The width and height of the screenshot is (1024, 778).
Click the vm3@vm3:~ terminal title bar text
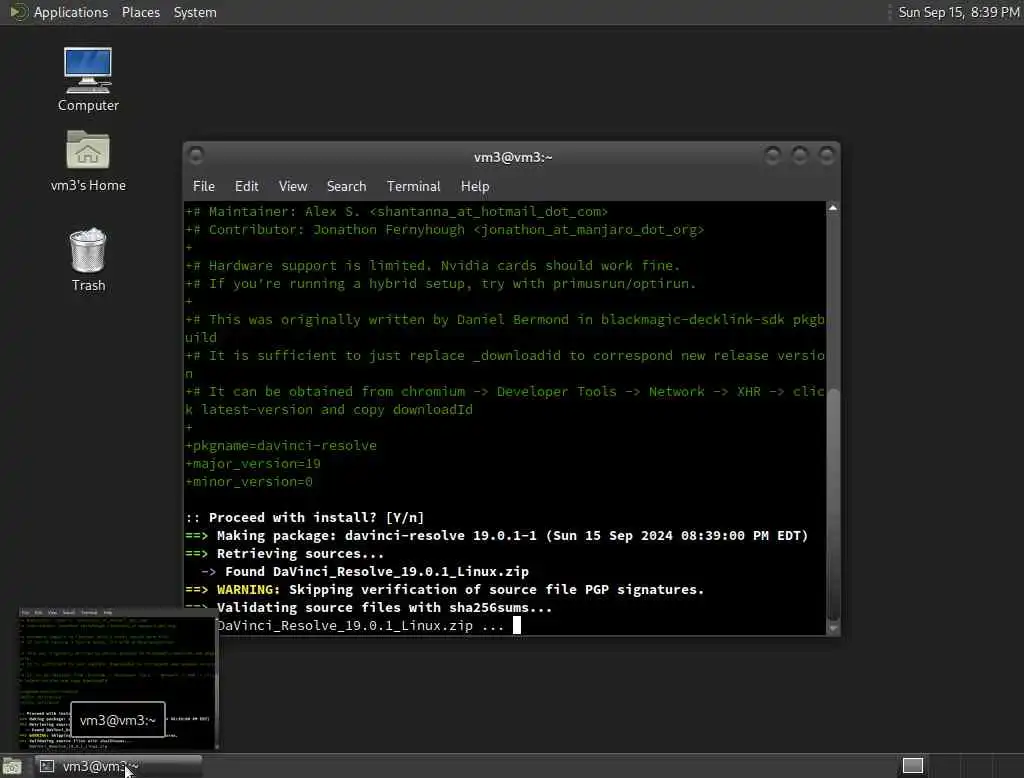tap(513, 157)
